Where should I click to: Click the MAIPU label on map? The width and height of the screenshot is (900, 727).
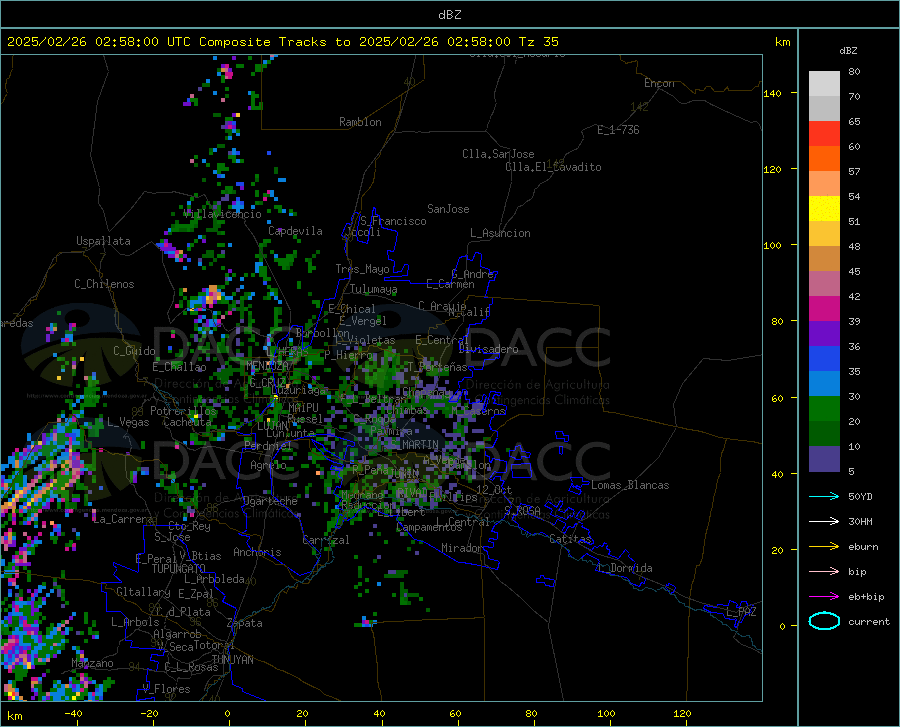pyautogui.click(x=303, y=408)
